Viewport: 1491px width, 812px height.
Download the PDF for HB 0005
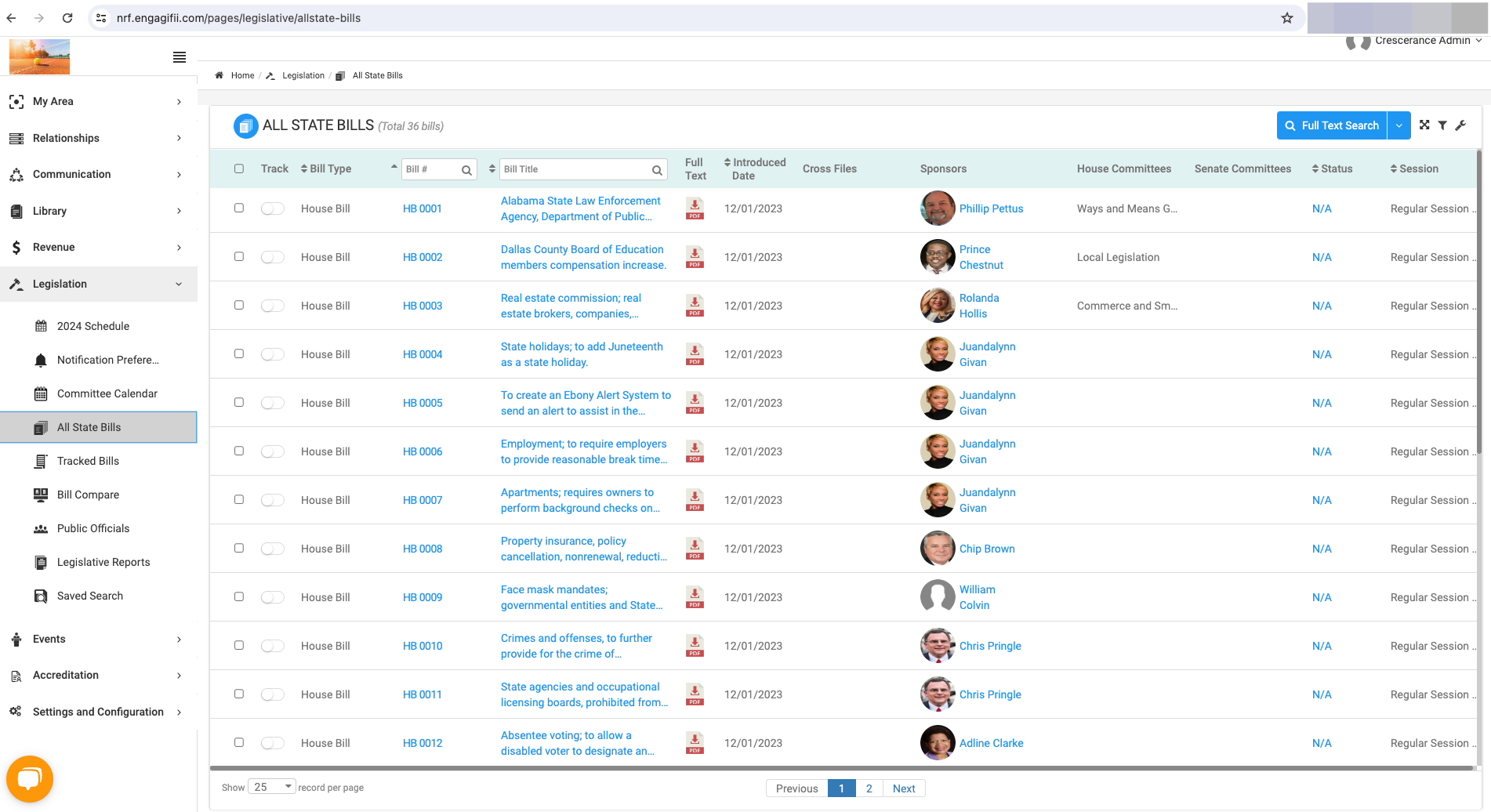point(695,403)
